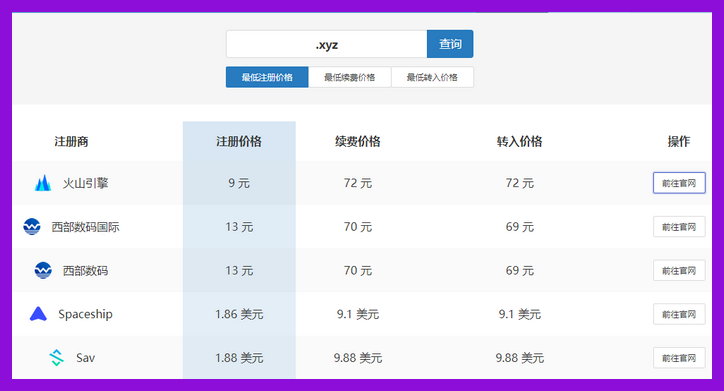Open 前往官网 for 西部数码国际

679,227
